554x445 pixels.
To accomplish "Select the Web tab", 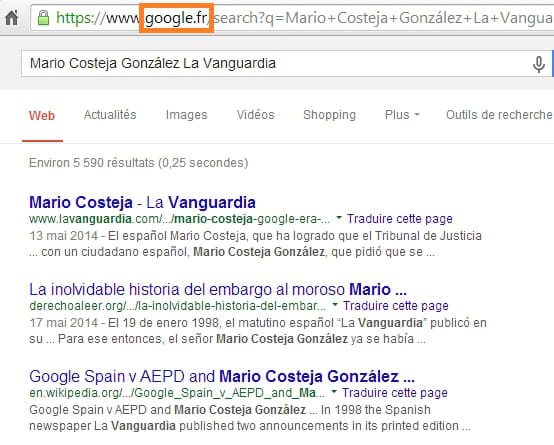I will click(x=42, y=115).
